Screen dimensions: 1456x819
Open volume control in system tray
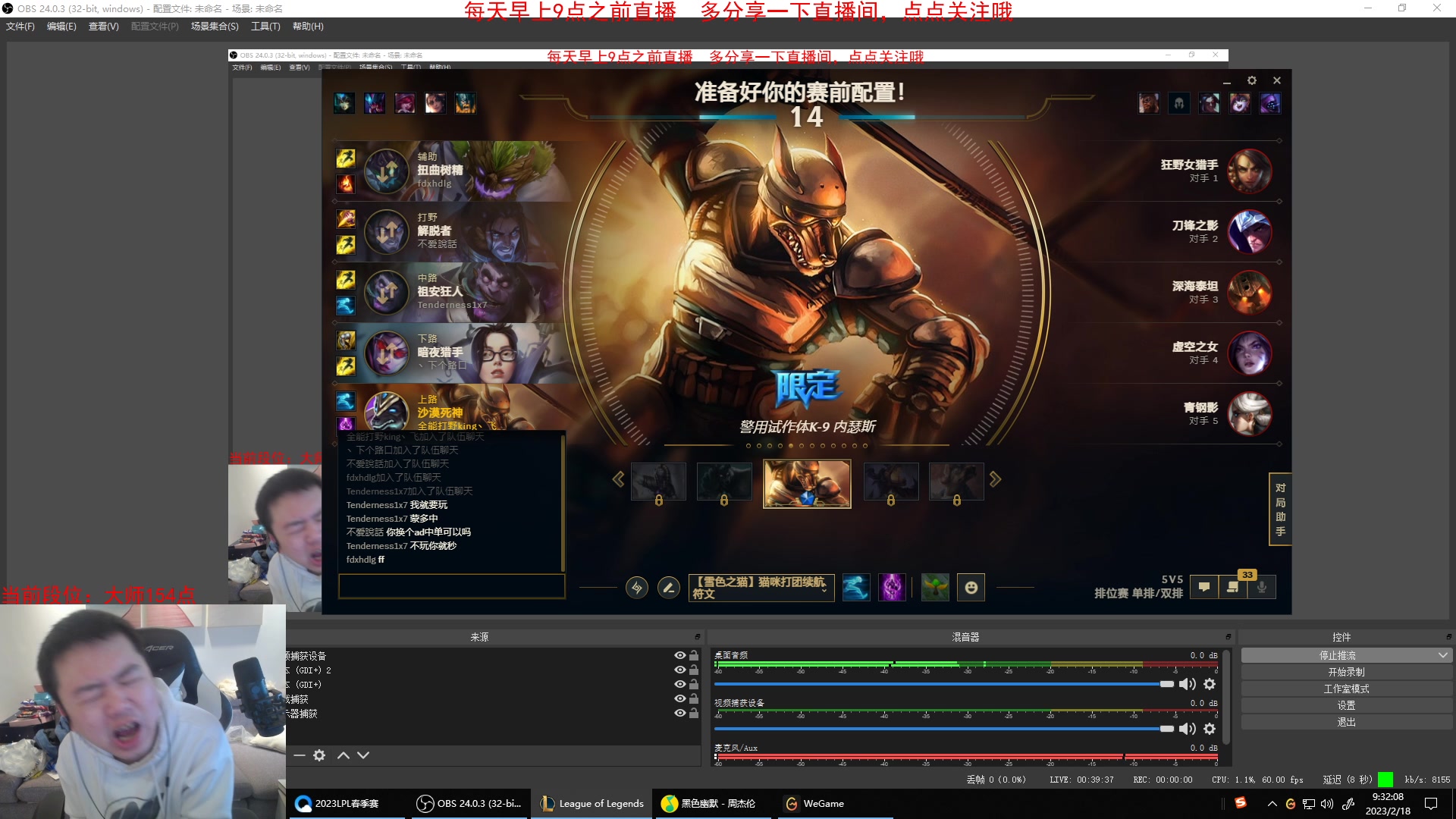(1327, 804)
